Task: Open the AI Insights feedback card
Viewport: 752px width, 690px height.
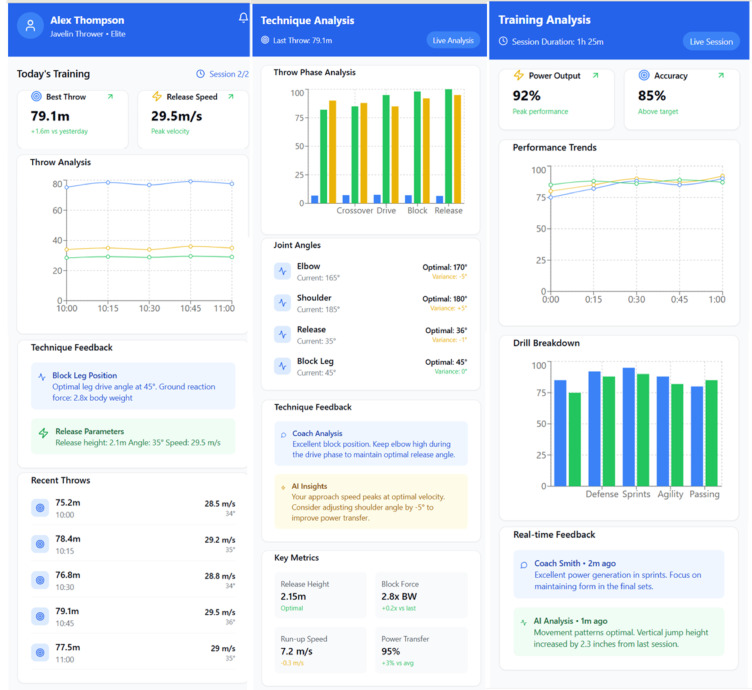Action: click(x=370, y=501)
